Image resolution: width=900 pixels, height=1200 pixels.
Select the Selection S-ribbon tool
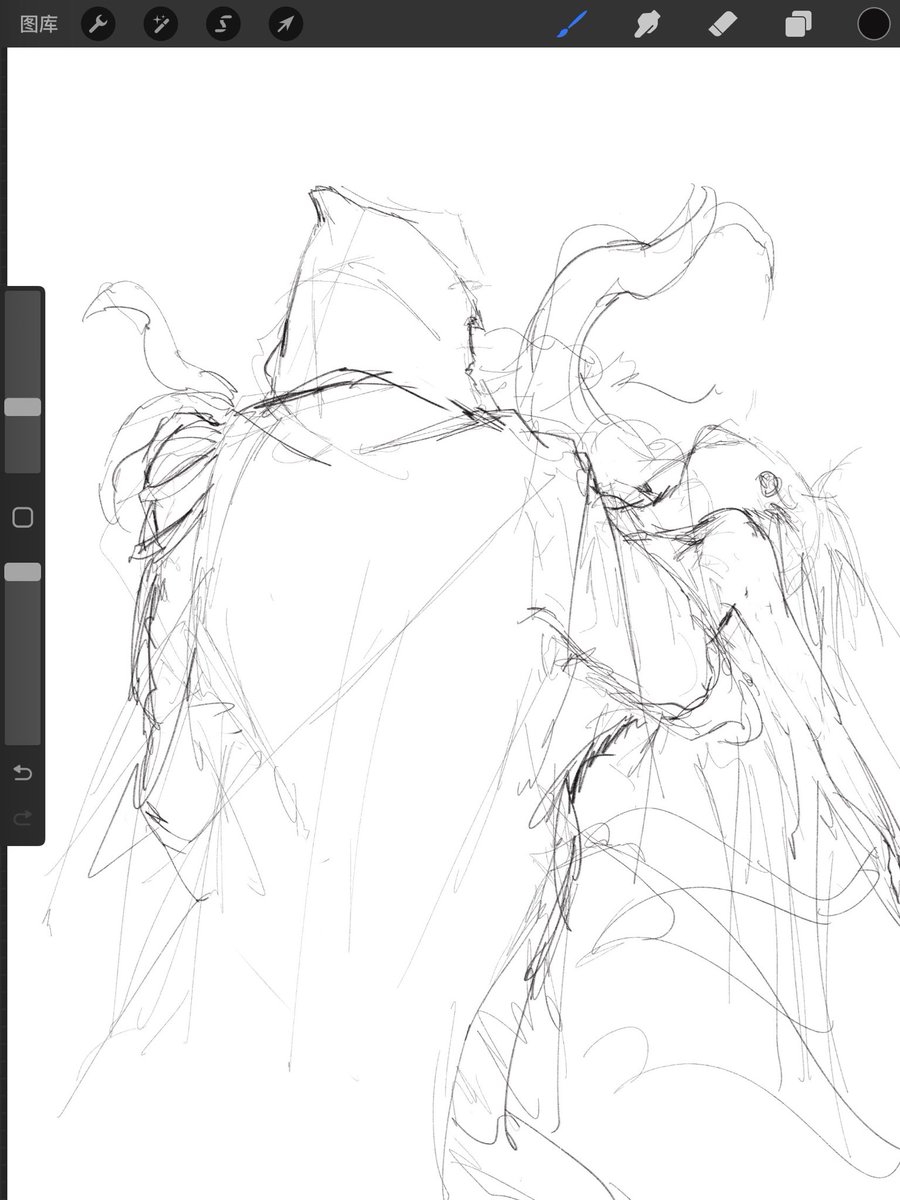(x=223, y=24)
